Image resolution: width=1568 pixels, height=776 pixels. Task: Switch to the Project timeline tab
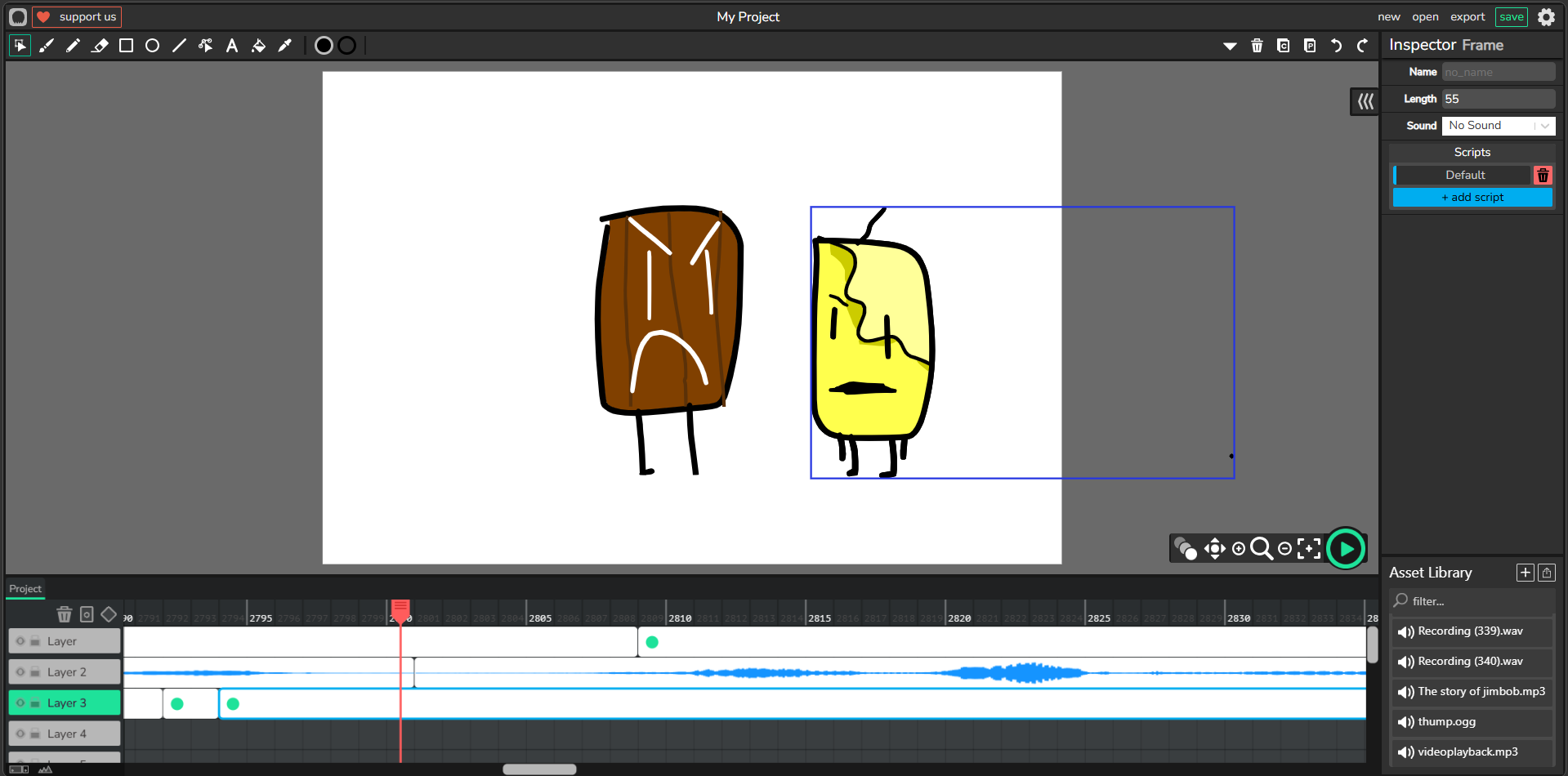coord(25,589)
